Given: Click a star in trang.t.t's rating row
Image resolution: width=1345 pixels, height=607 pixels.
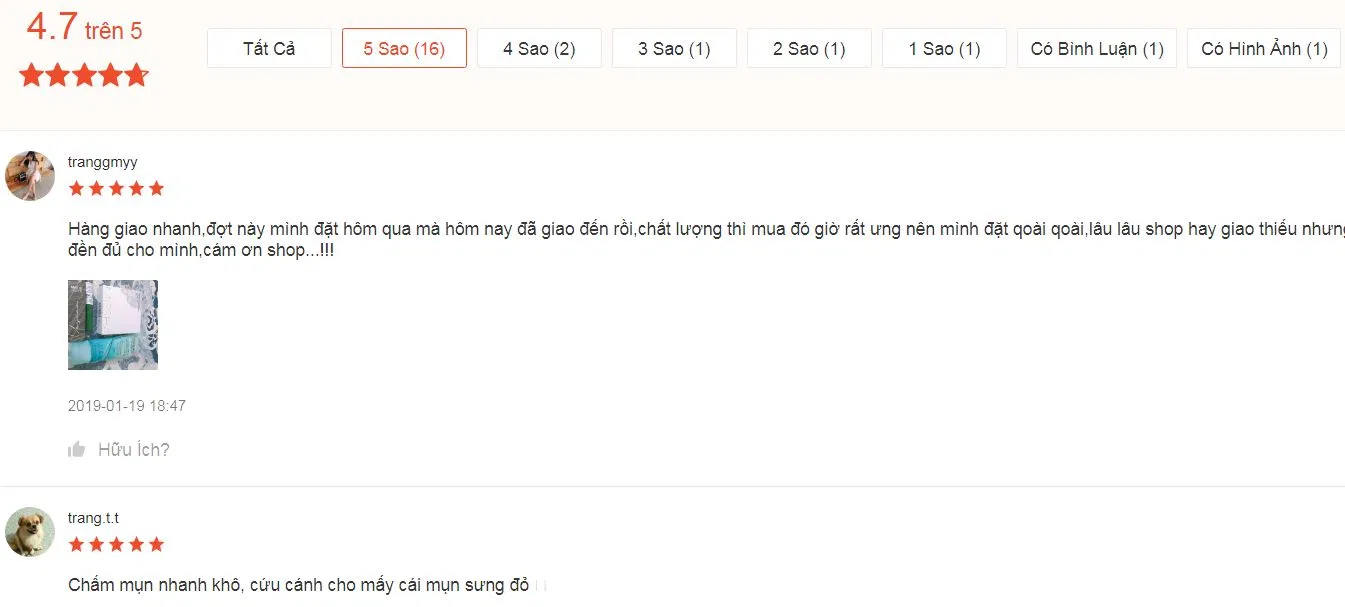Looking at the screenshot, I should (x=116, y=543).
